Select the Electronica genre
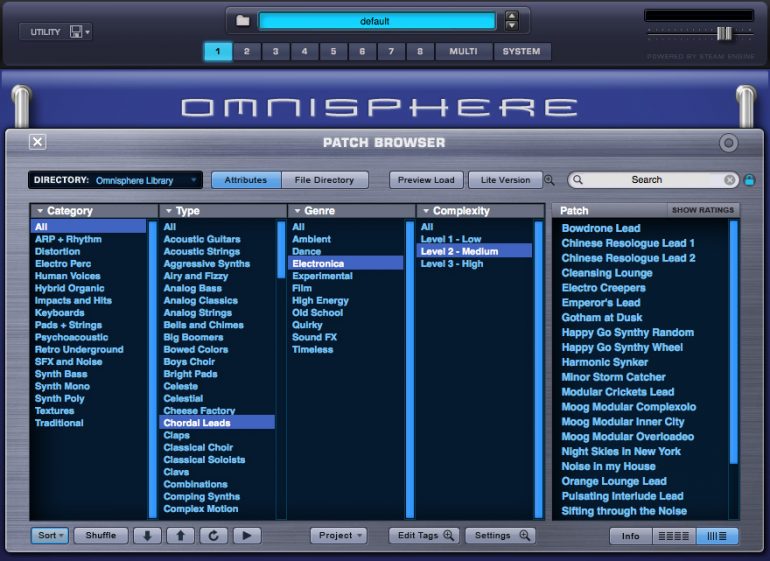This screenshot has width=770, height=561. pos(346,264)
